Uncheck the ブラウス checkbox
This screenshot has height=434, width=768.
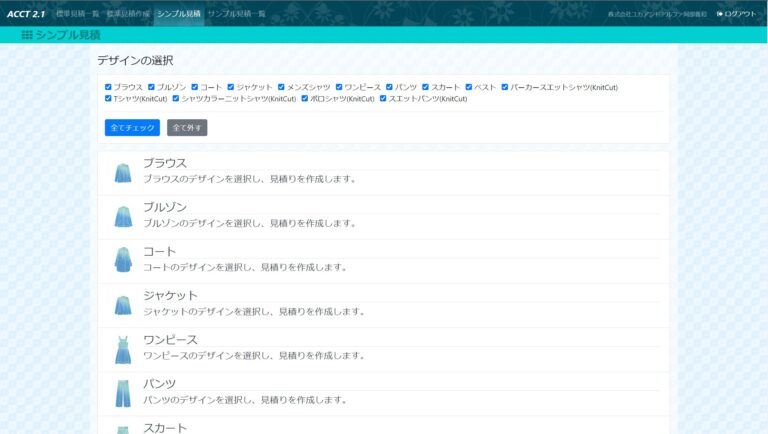pos(108,87)
